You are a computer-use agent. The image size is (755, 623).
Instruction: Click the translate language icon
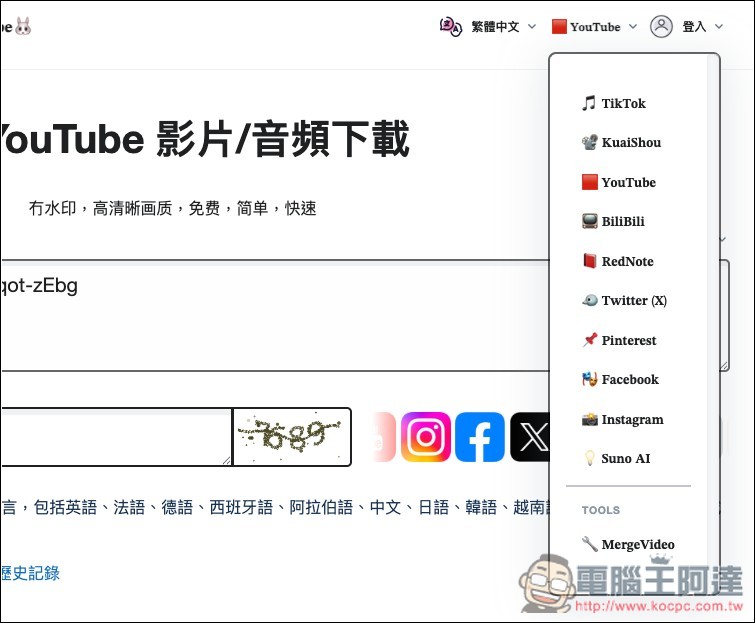[451, 26]
